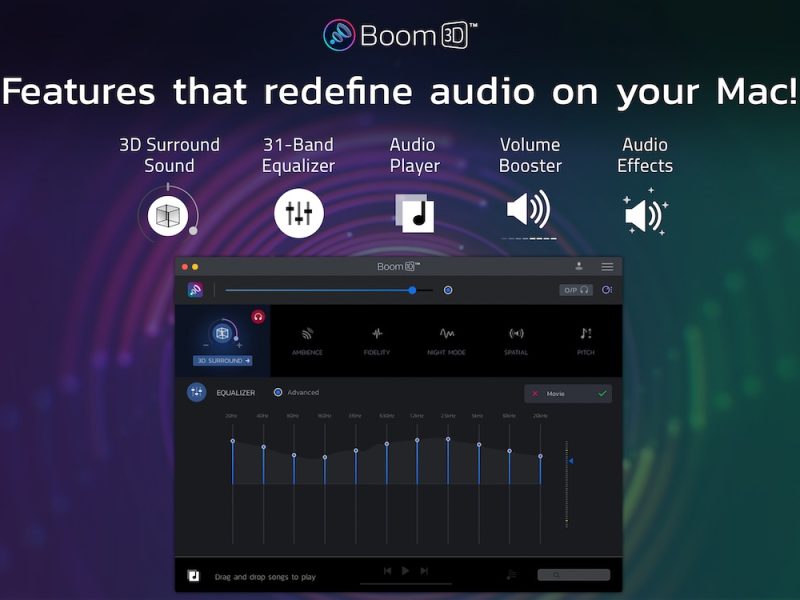The width and height of the screenshot is (800, 600).
Task: Toggle the Boom 3D power icon
Action: click(195, 290)
